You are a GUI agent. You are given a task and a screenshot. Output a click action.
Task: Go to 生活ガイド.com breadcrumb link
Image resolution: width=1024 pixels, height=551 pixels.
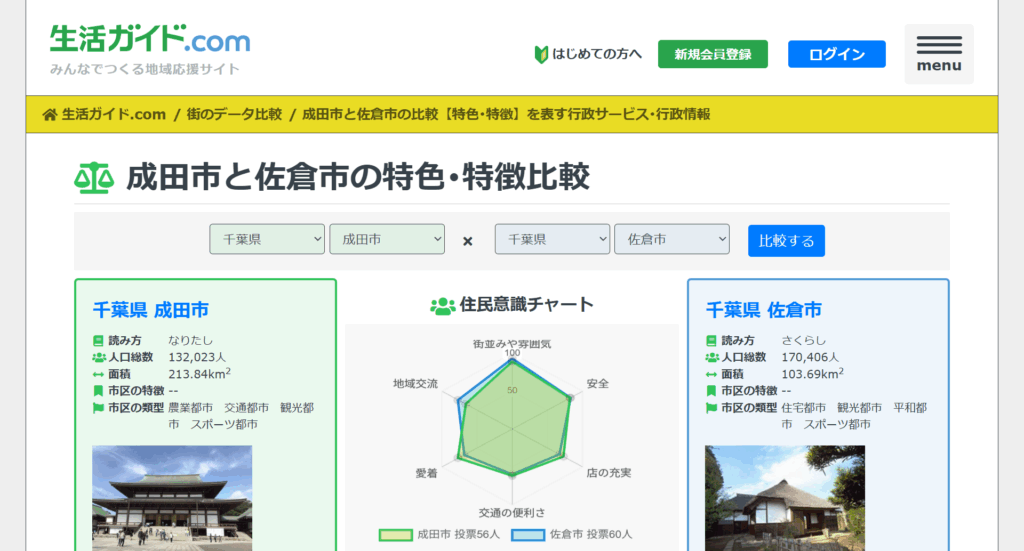[x=114, y=114]
